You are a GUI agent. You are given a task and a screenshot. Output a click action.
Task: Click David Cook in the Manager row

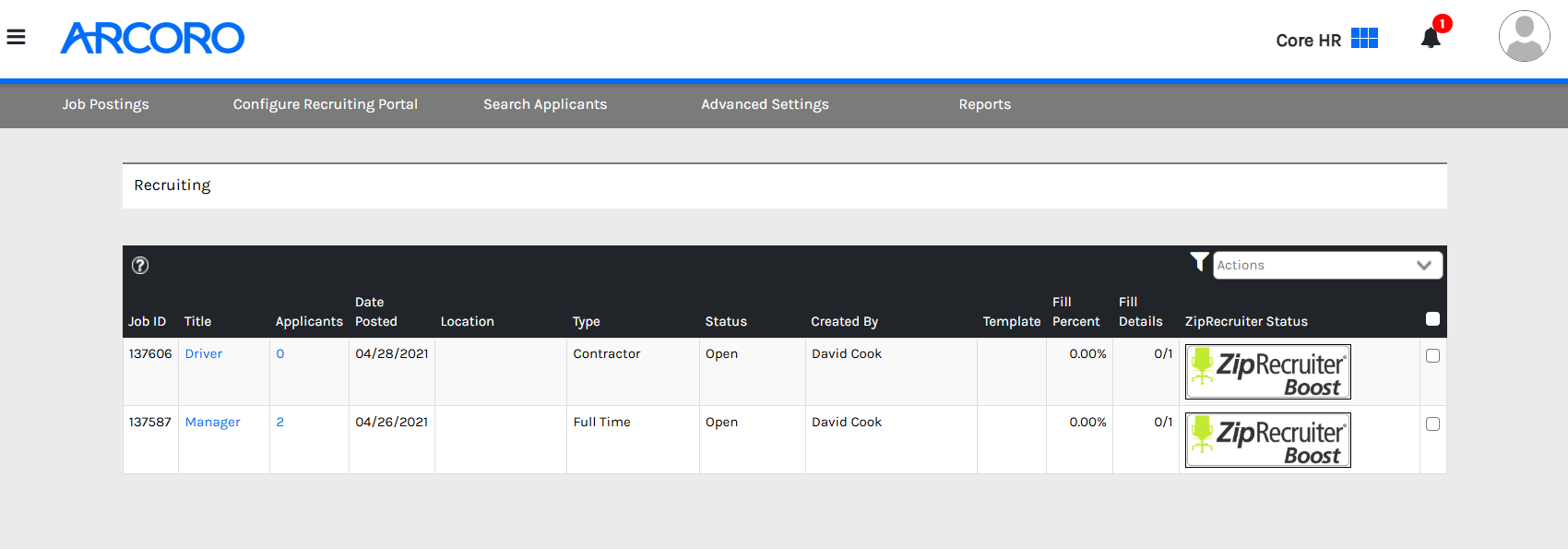coord(847,422)
